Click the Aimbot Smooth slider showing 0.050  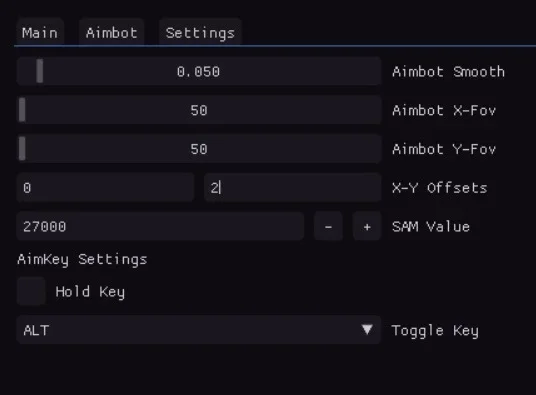(x=199, y=71)
